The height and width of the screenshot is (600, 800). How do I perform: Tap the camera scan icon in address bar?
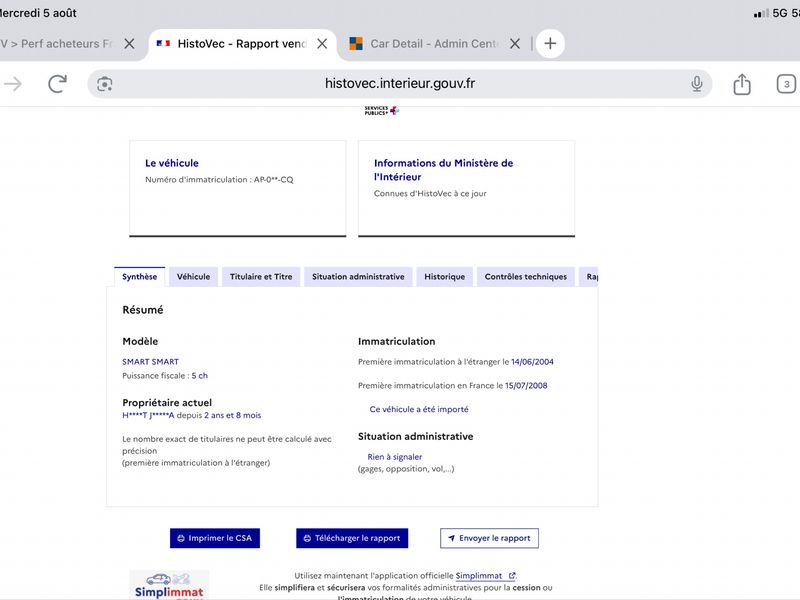(x=105, y=84)
